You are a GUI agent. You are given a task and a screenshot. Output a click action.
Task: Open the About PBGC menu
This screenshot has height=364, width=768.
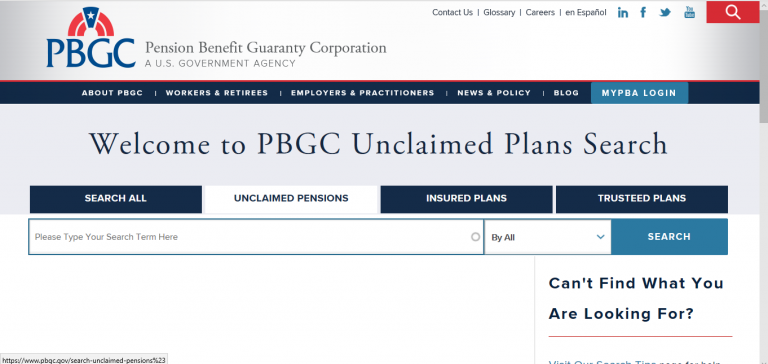(x=112, y=93)
